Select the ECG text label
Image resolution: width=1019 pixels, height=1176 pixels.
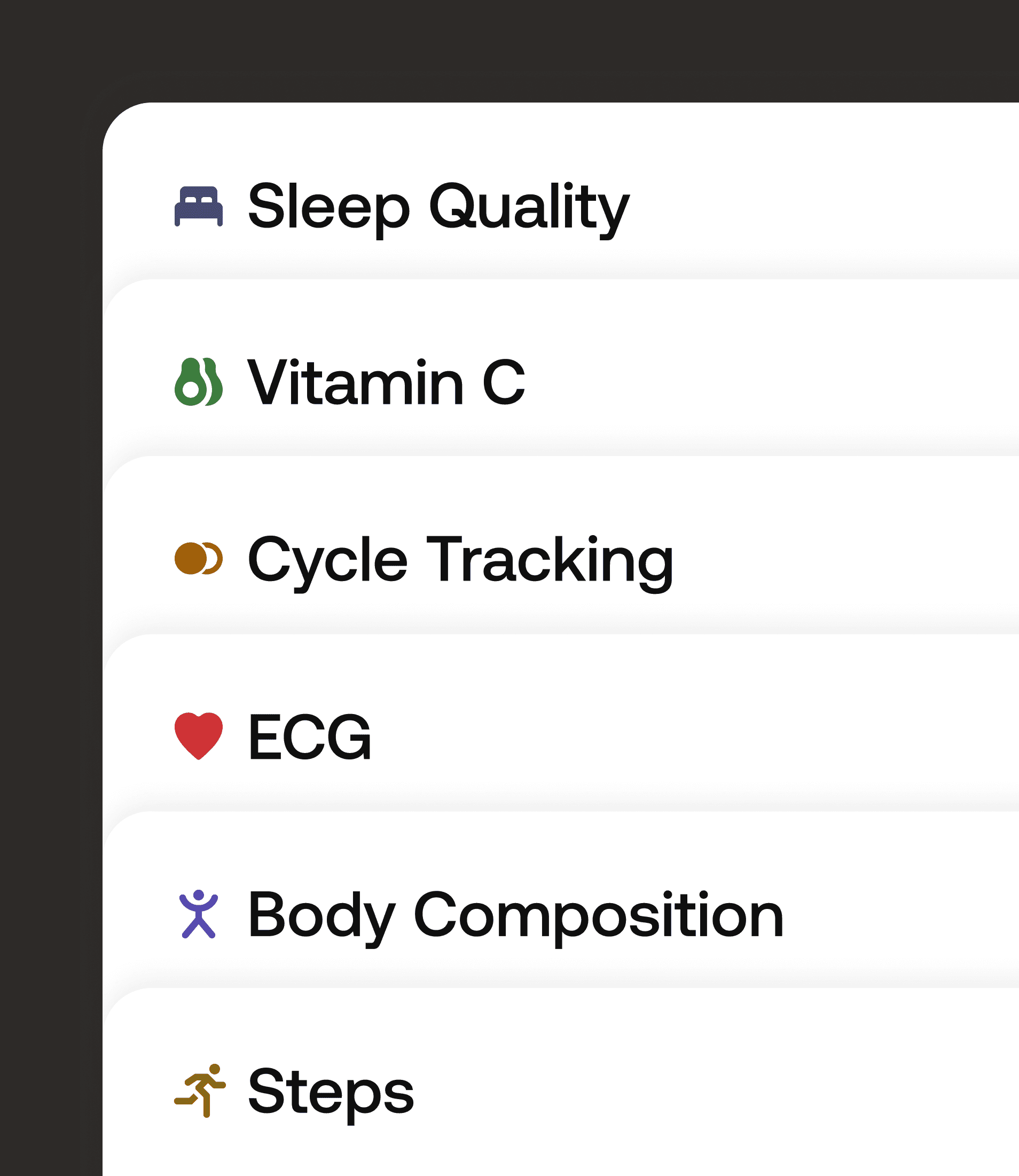coord(310,737)
